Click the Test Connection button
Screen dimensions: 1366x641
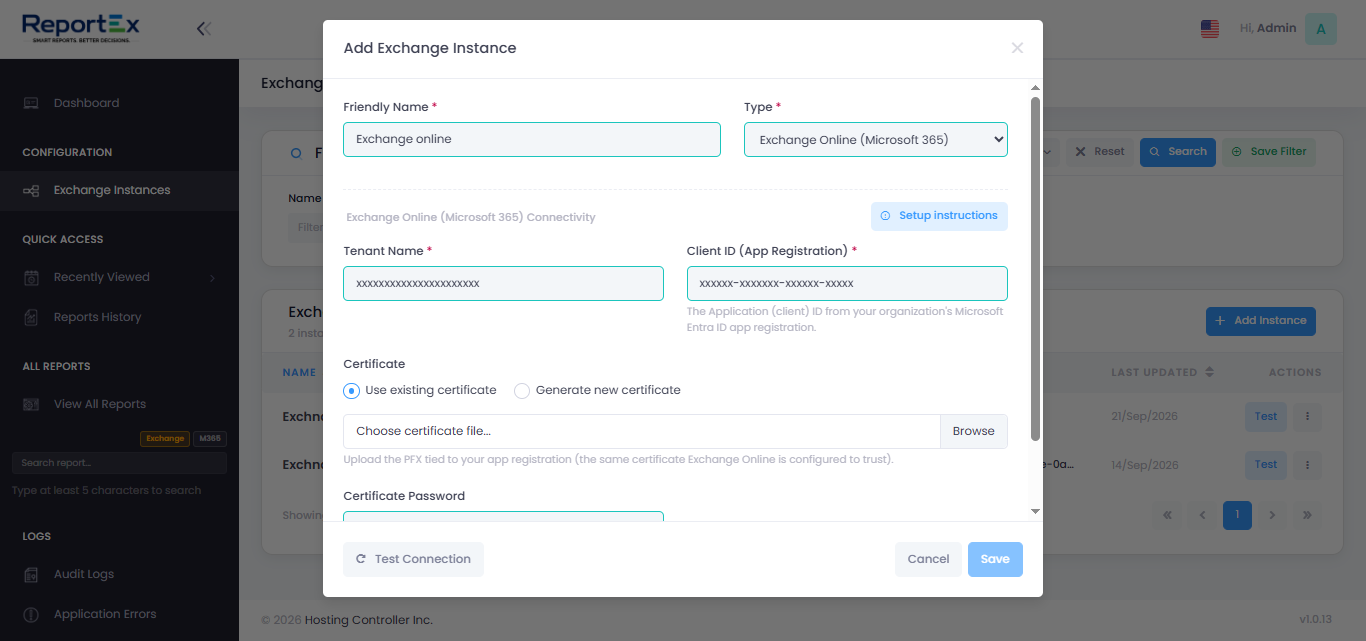click(x=413, y=559)
